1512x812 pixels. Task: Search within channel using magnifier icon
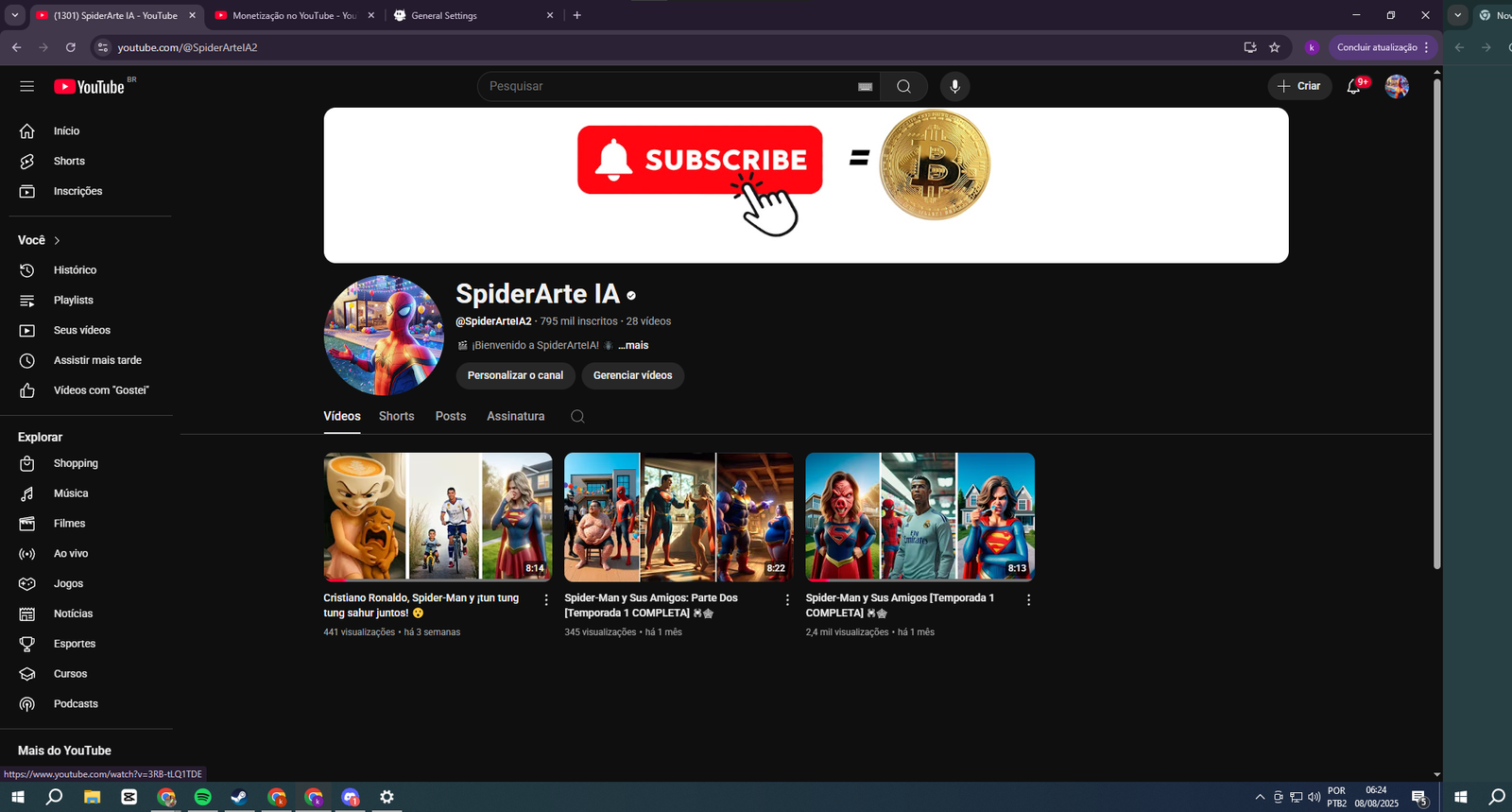[x=577, y=417]
